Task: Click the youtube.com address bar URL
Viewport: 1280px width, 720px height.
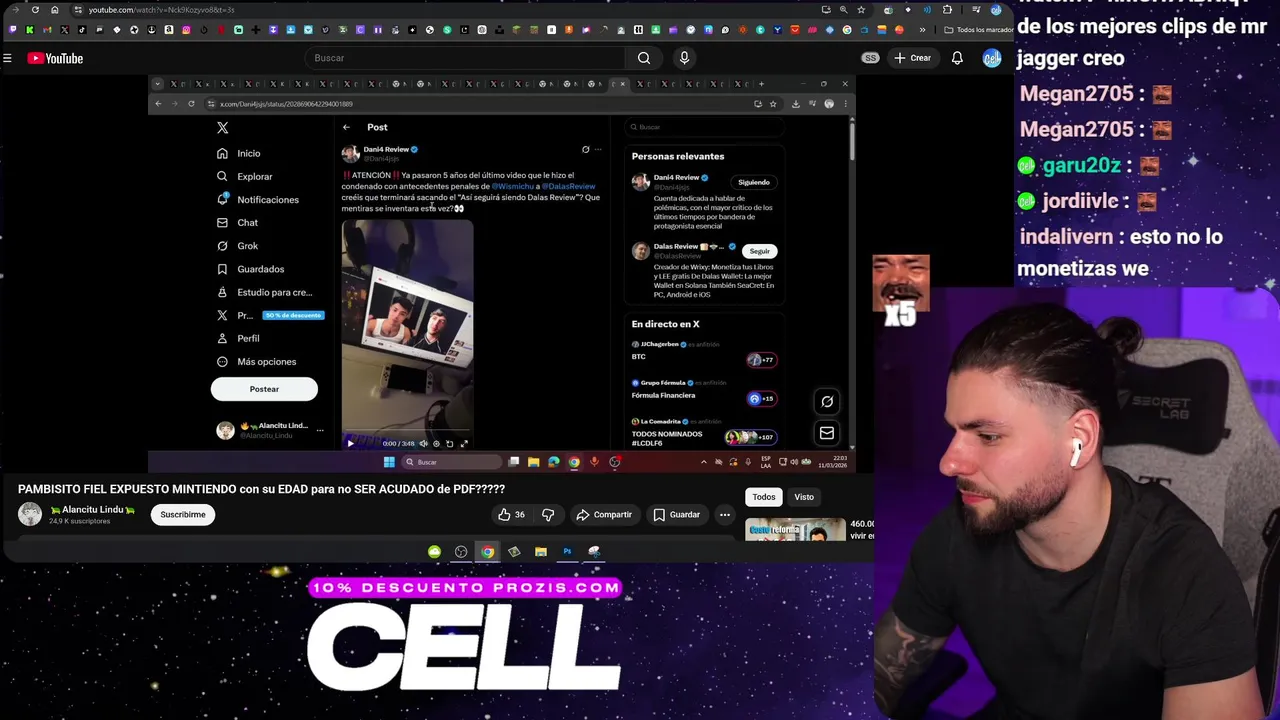Action: [x=161, y=10]
